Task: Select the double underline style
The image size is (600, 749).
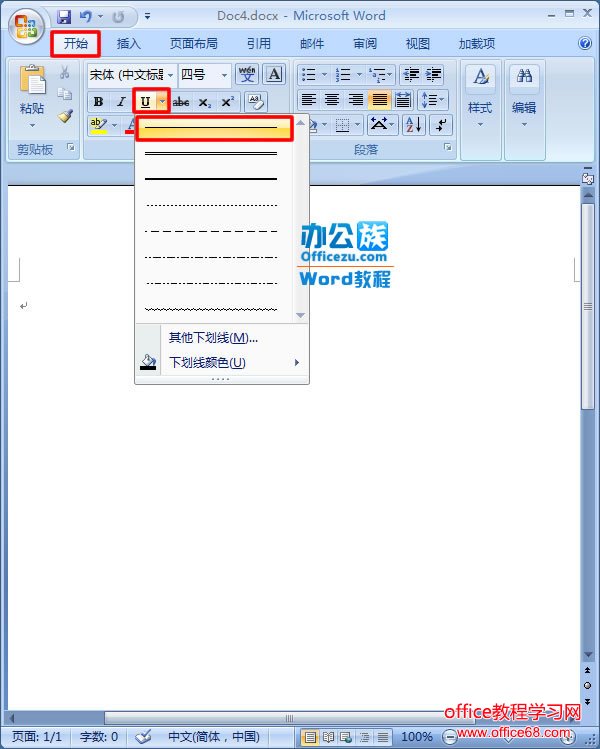Action: tap(211, 154)
